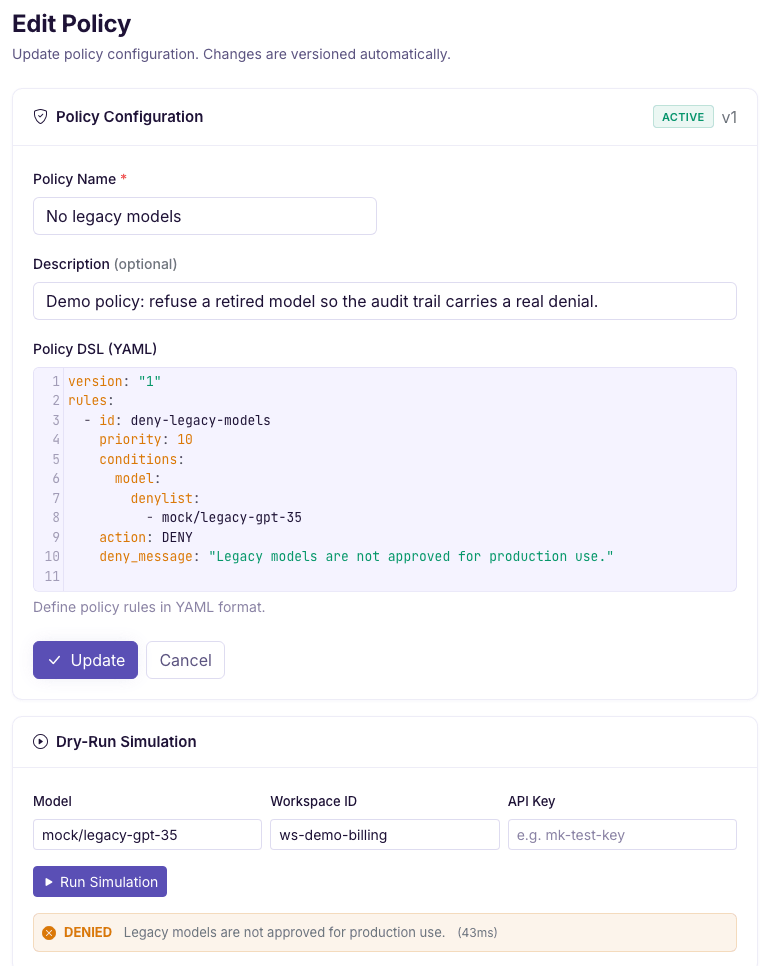Image resolution: width=764 pixels, height=966 pixels.
Task: Click the '- mock/legacy-gpt-35' YAML entry
Action: pos(224,518)
